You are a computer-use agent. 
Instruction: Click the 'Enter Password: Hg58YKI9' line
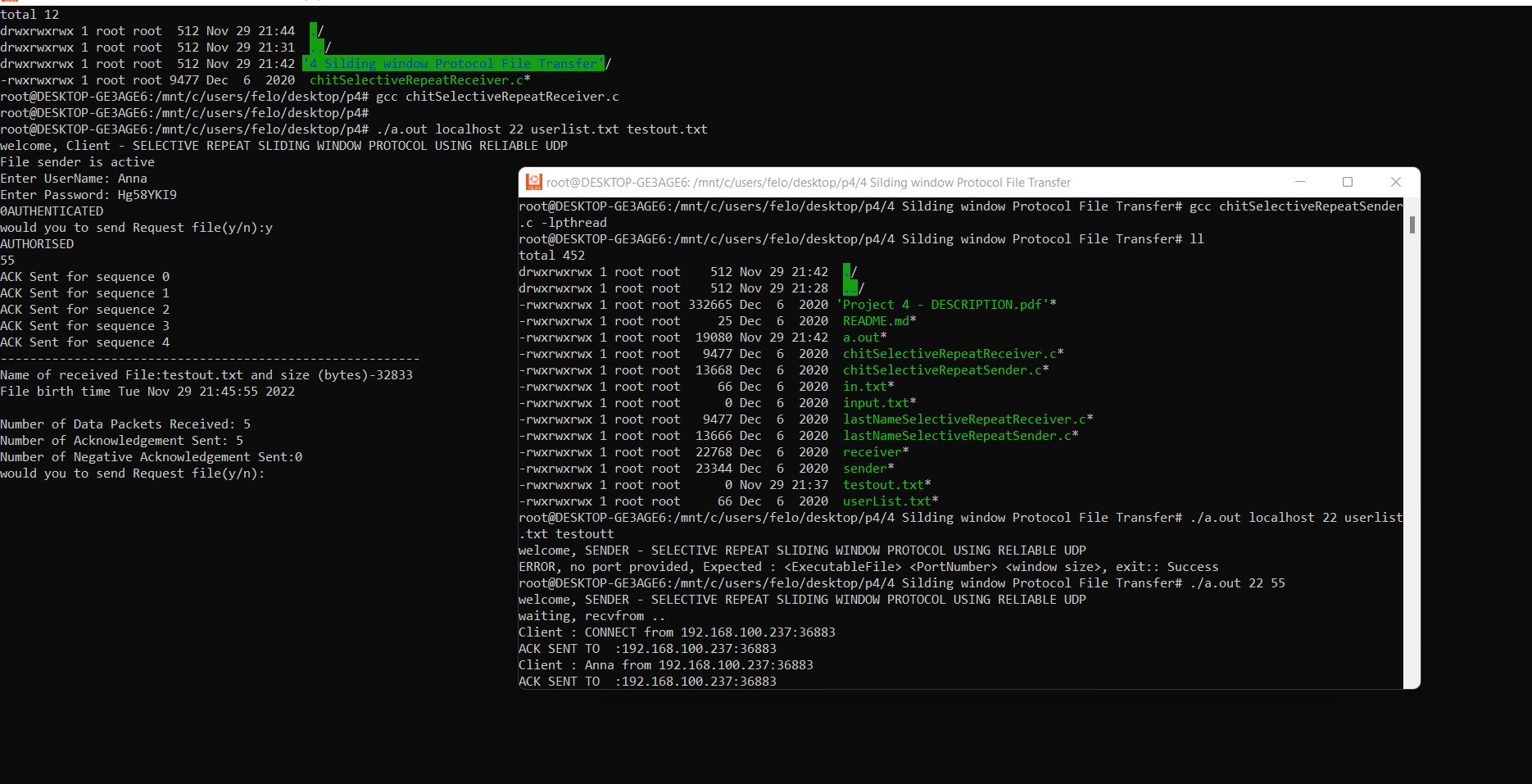click(x=88, y=195)
